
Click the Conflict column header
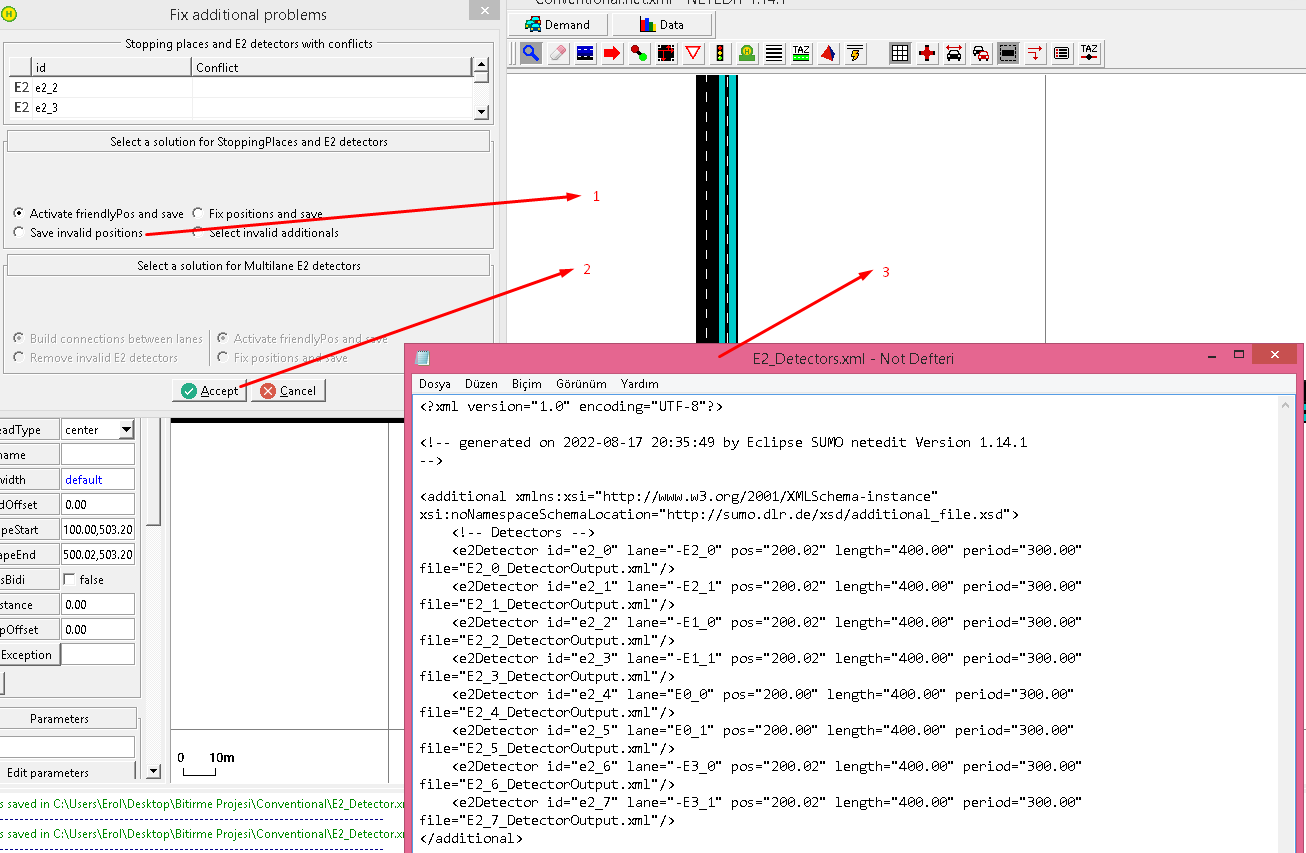click(332, 68)
